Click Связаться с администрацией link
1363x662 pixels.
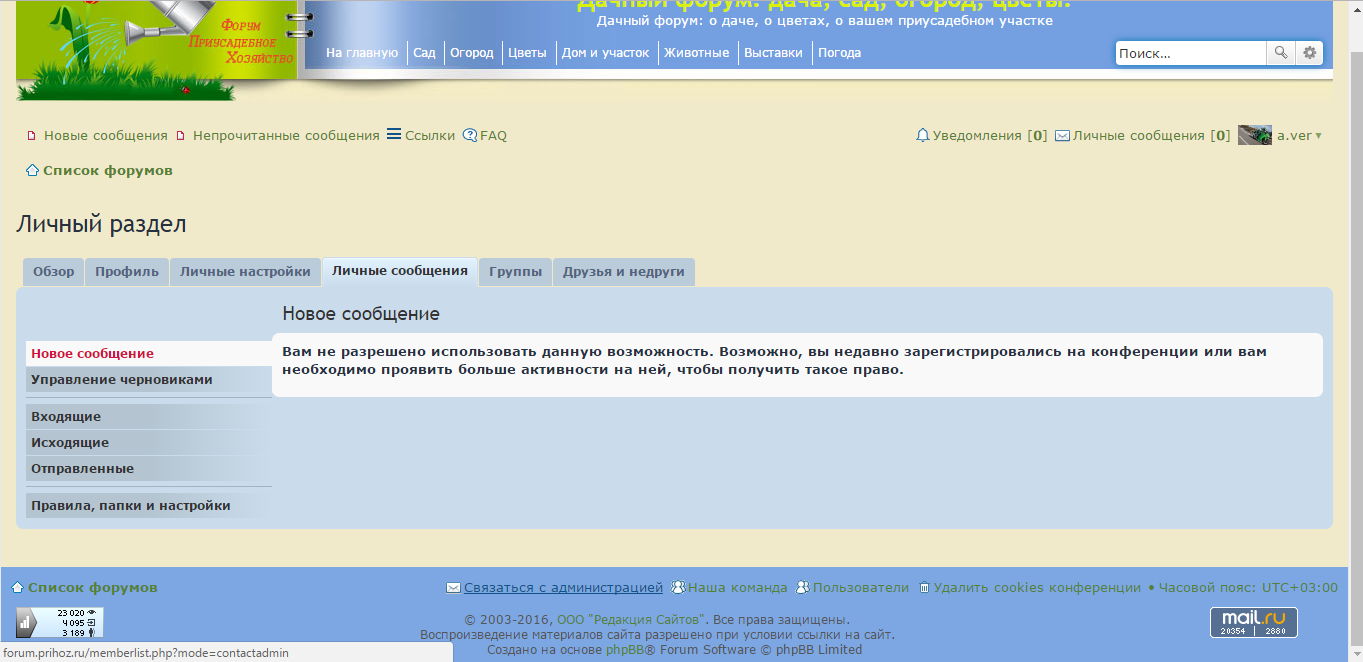coord(563,587)
